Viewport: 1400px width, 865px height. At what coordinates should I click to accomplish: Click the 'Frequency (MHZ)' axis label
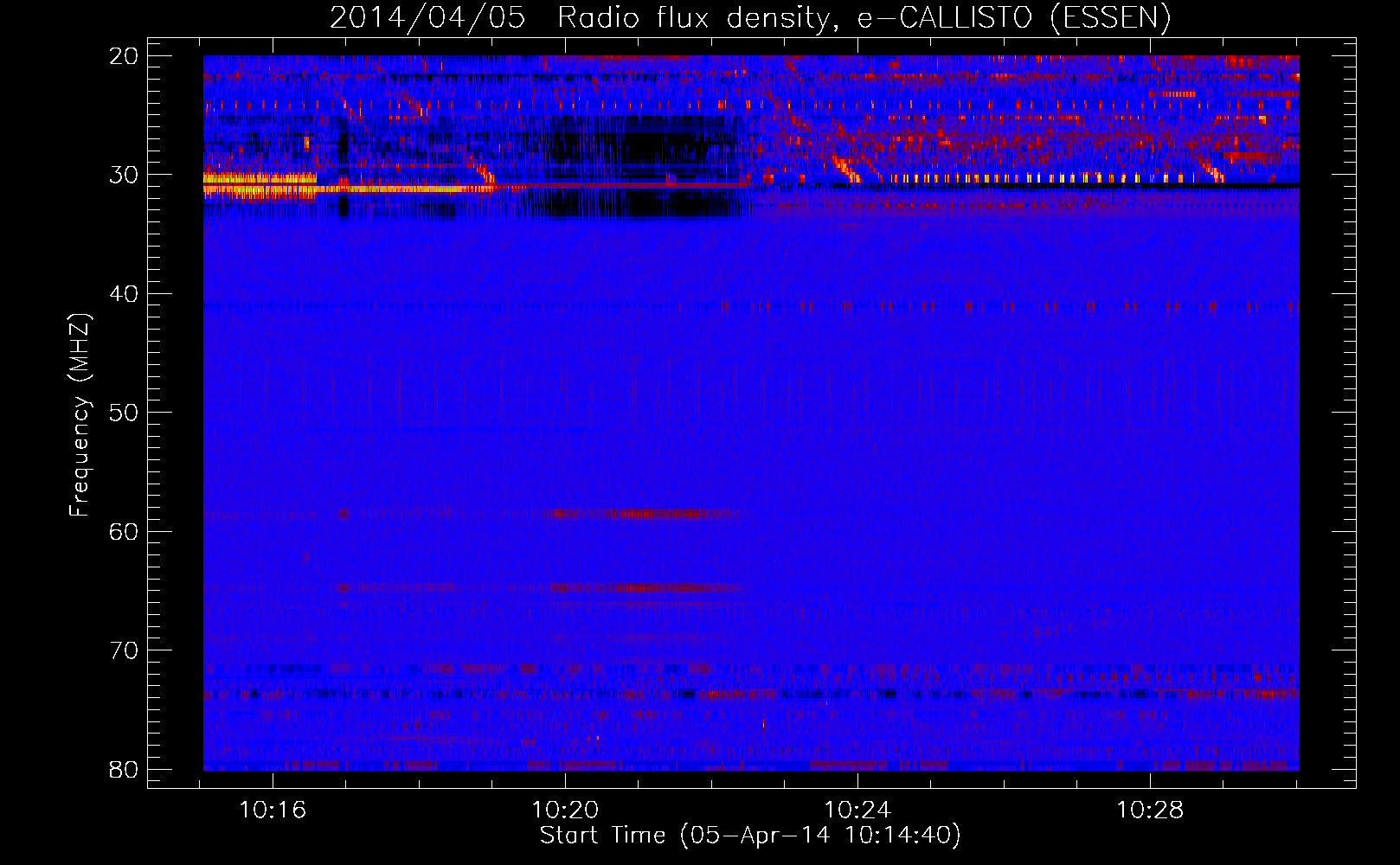point(80,414)
